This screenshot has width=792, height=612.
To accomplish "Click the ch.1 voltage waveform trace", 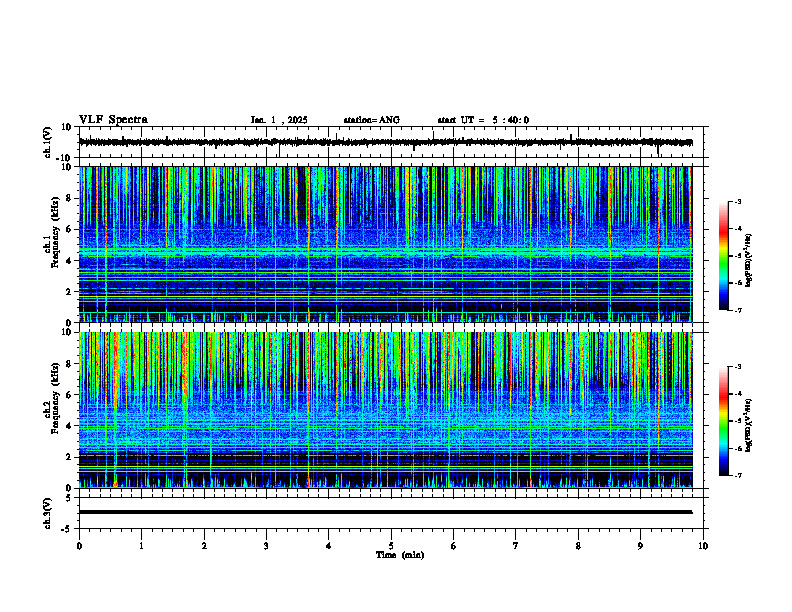I will point(385,142).
